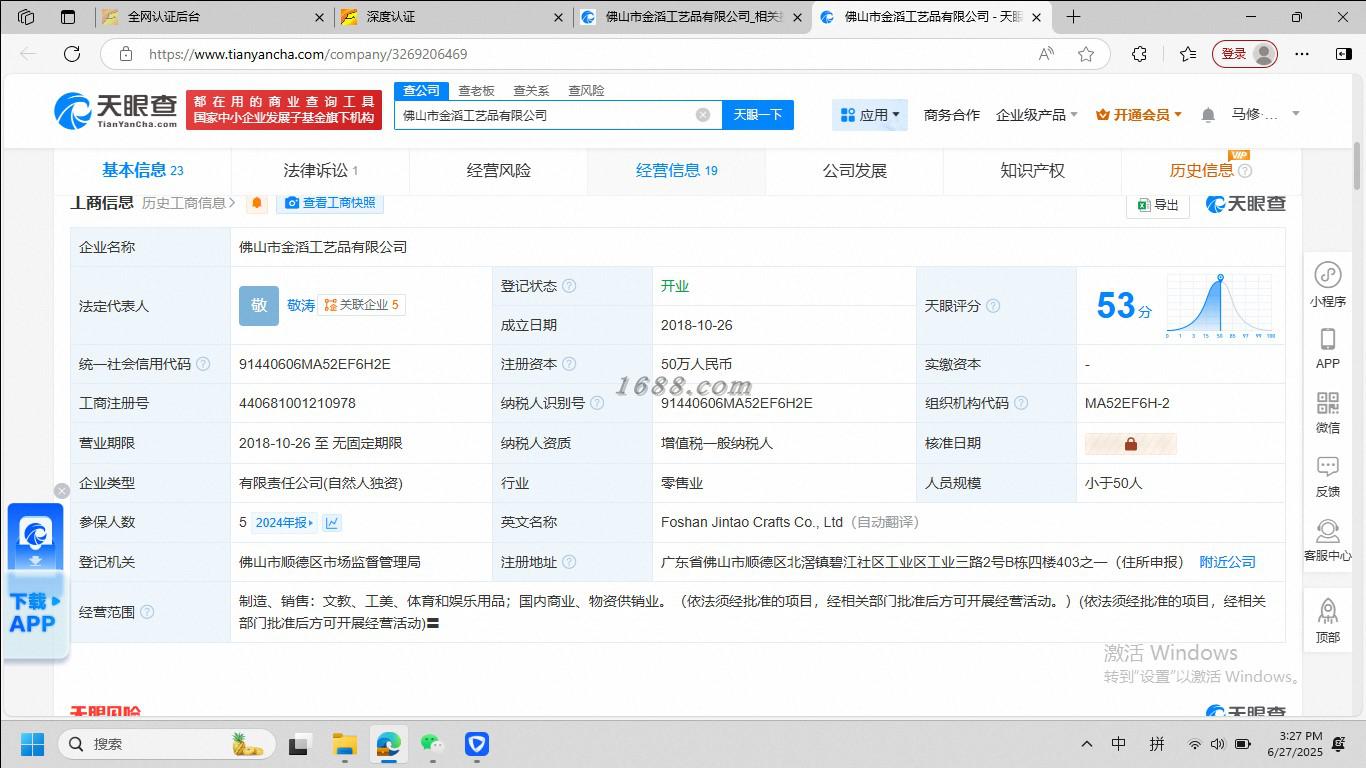
Task: Jump to top with the 顶部 rocket icon
Action: pyautogui.click(x=1327, y=620)
